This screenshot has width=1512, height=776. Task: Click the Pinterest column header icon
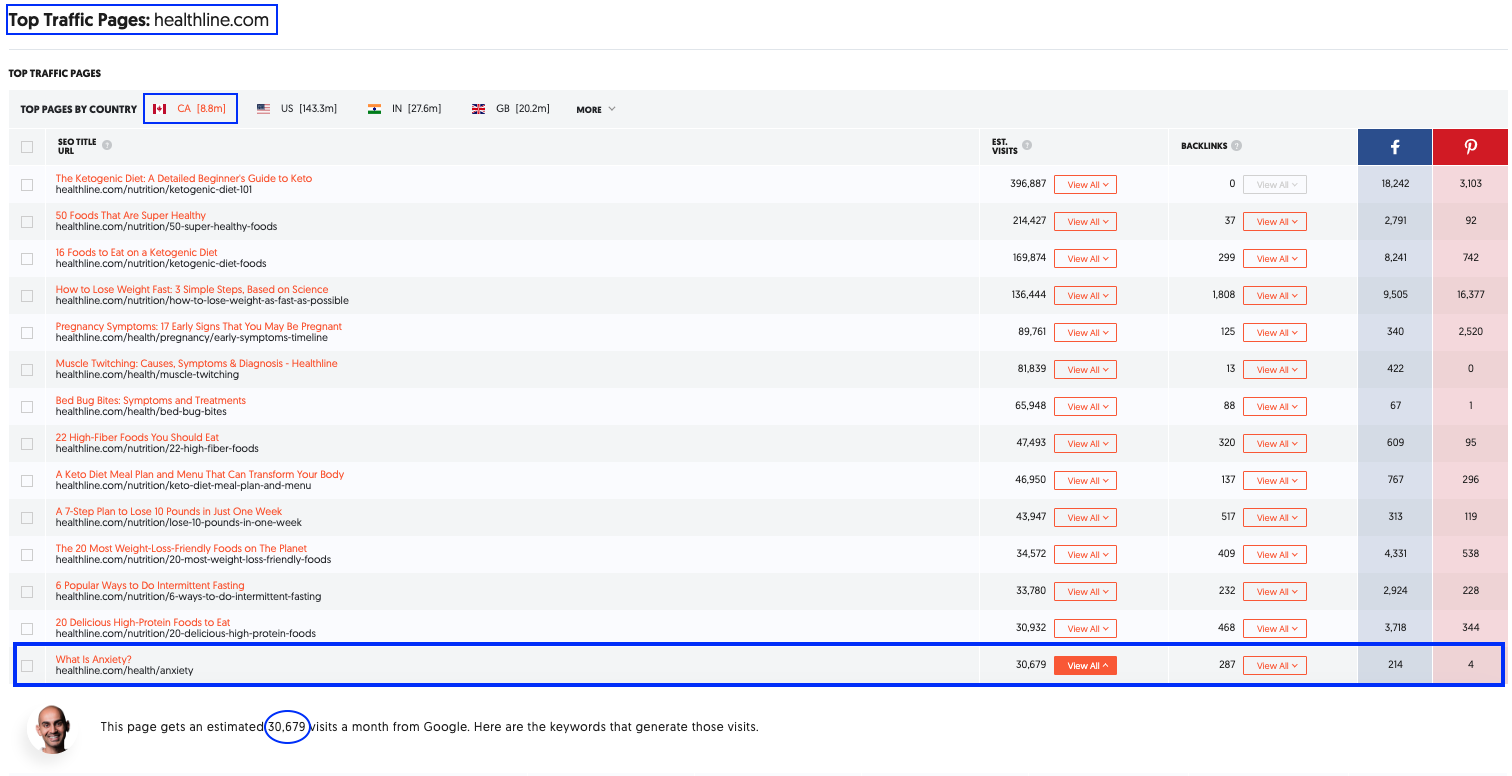pyautogui.click(x=1470, y=147)
